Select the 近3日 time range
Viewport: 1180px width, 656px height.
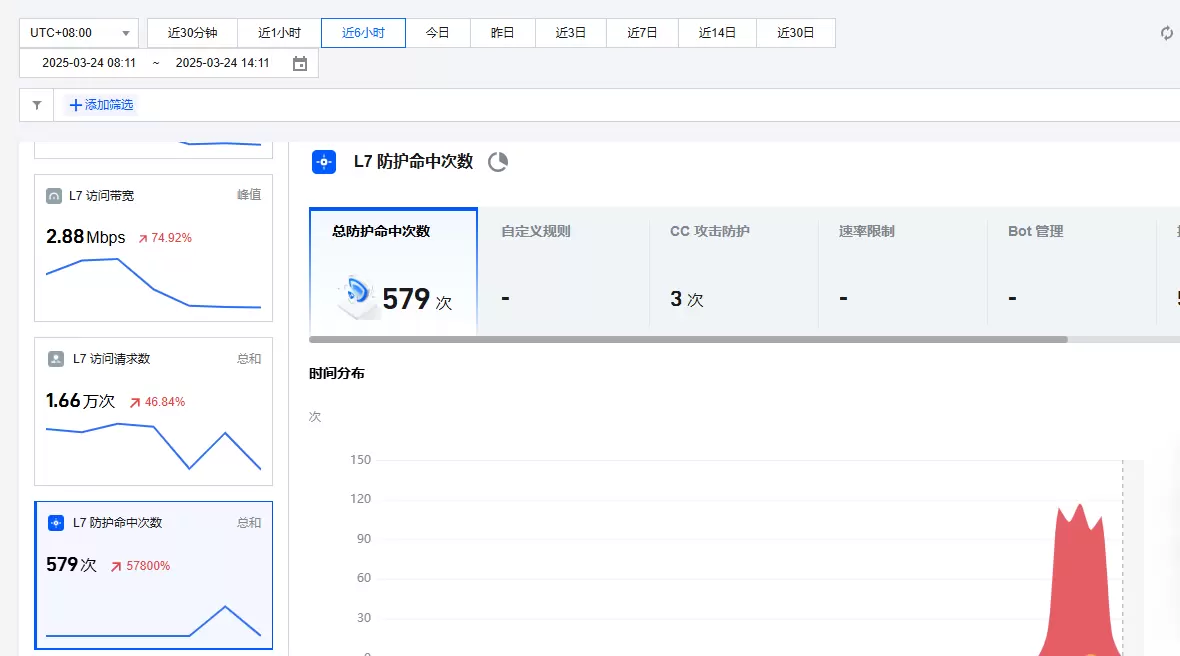570,33
